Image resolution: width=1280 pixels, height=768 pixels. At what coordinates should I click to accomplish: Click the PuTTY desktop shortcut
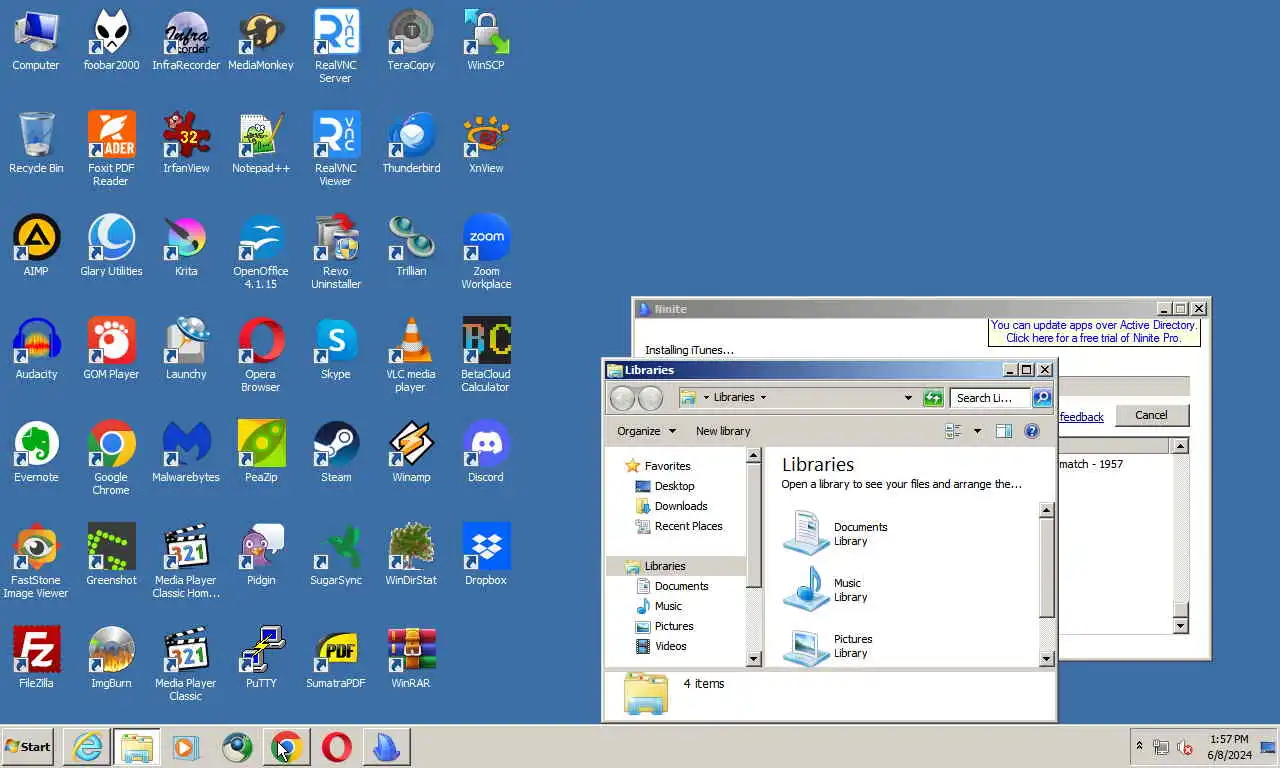tap(261, 659)
